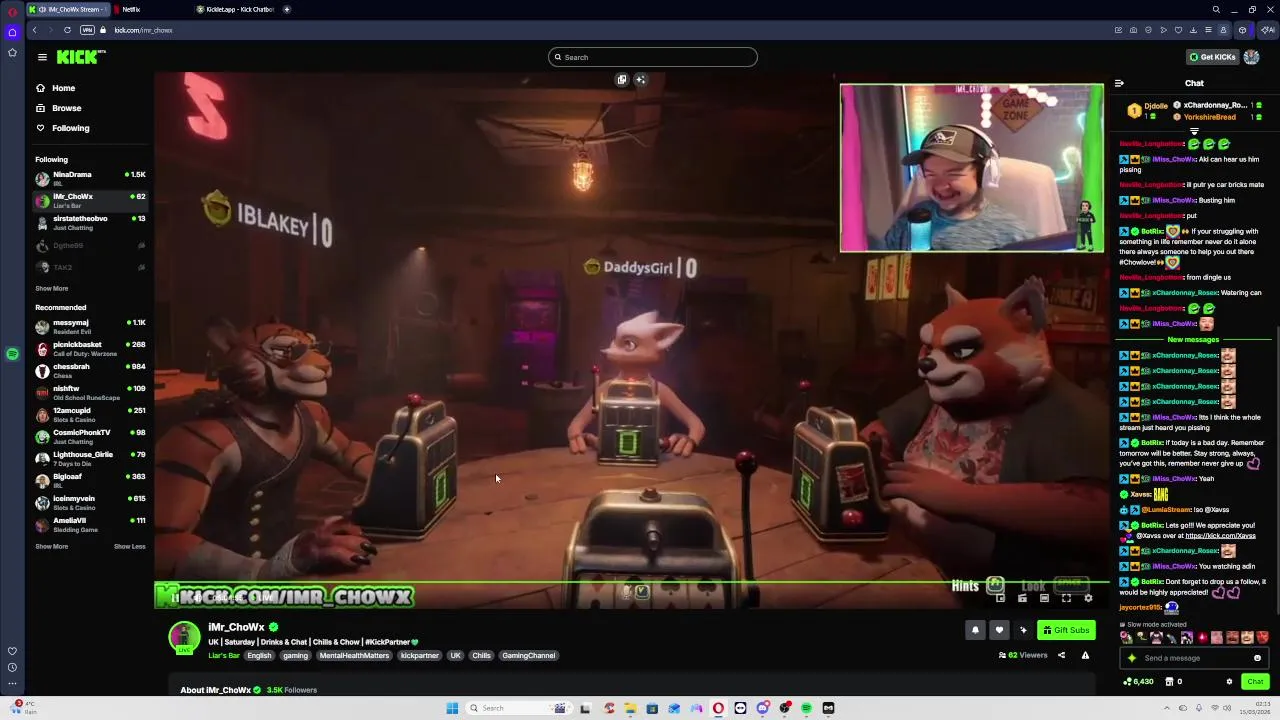Screen dimensions: 1280x720
Task: Open NinaDrama's channel in Following list
Action: point(90,178)
